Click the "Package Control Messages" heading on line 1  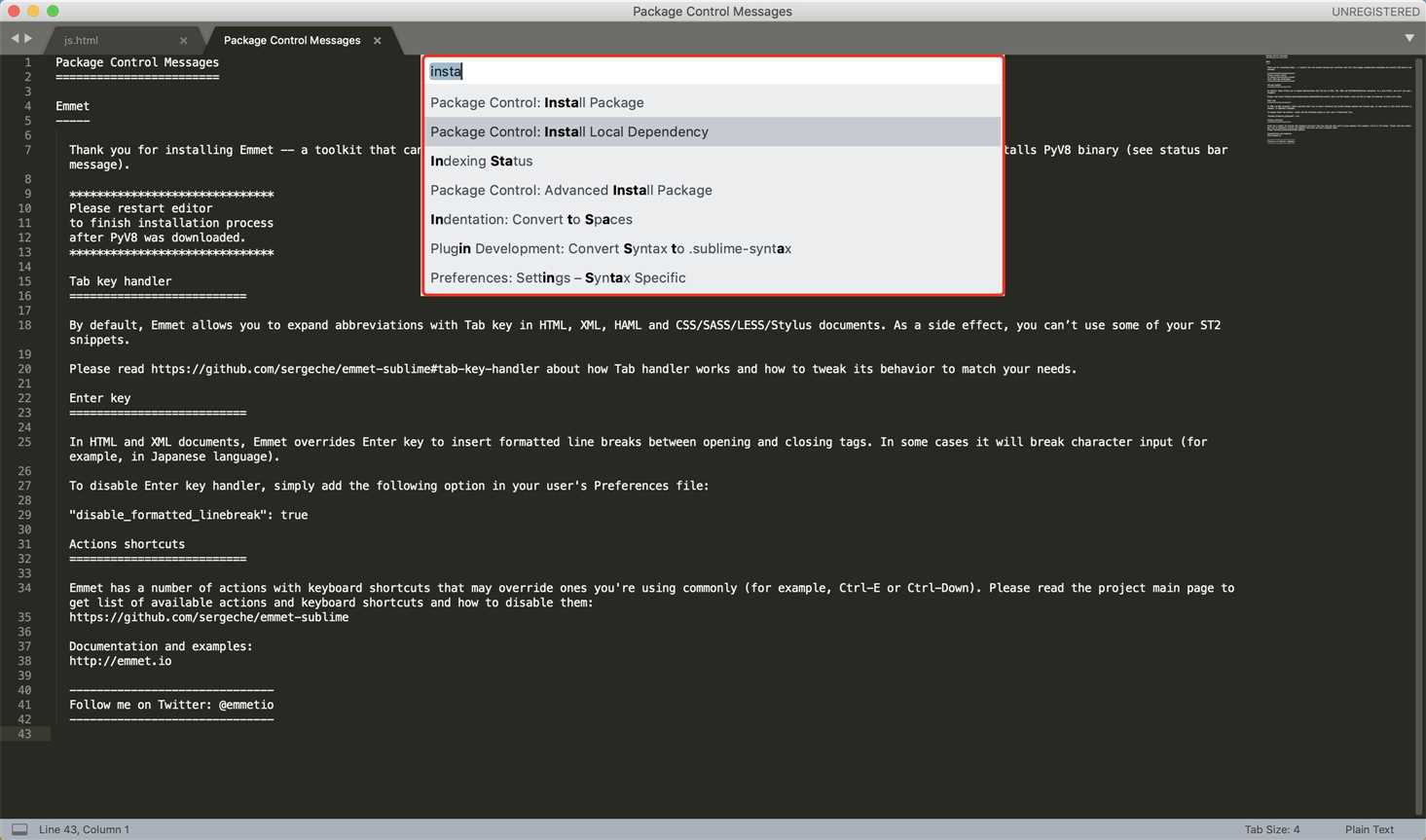(x=137, y=62)
